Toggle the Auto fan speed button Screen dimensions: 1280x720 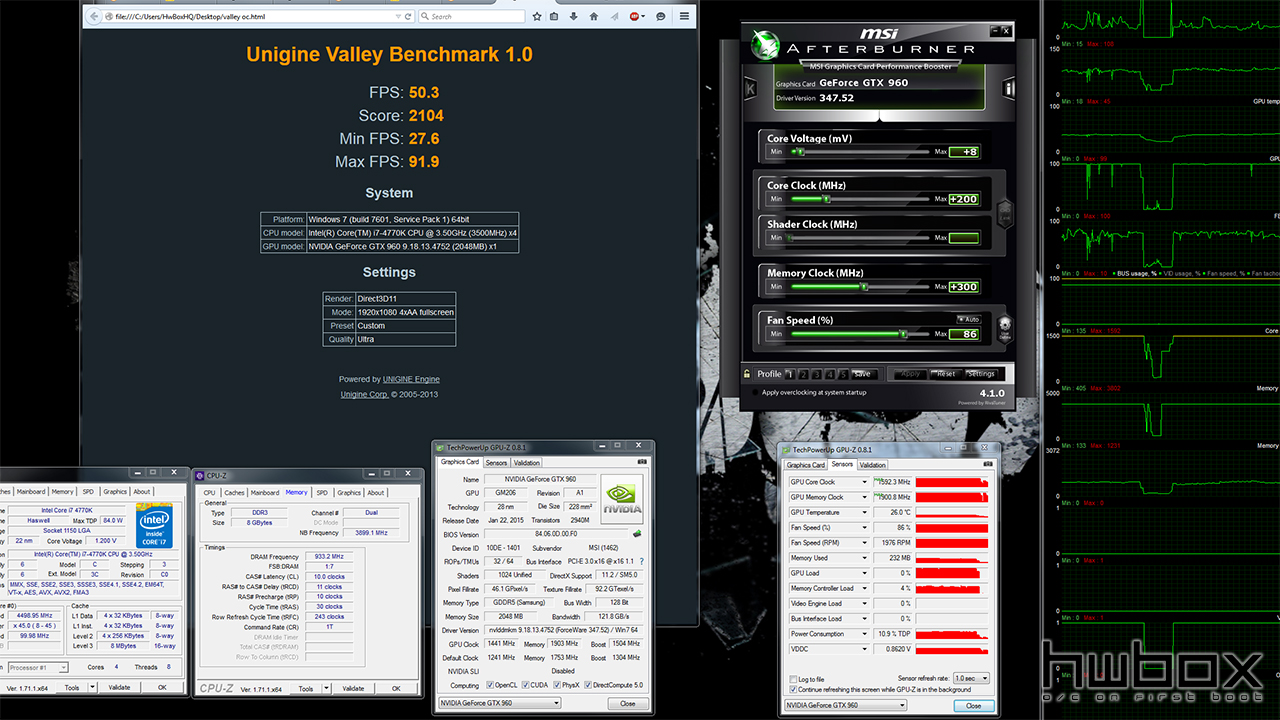[x=967, y=320]
